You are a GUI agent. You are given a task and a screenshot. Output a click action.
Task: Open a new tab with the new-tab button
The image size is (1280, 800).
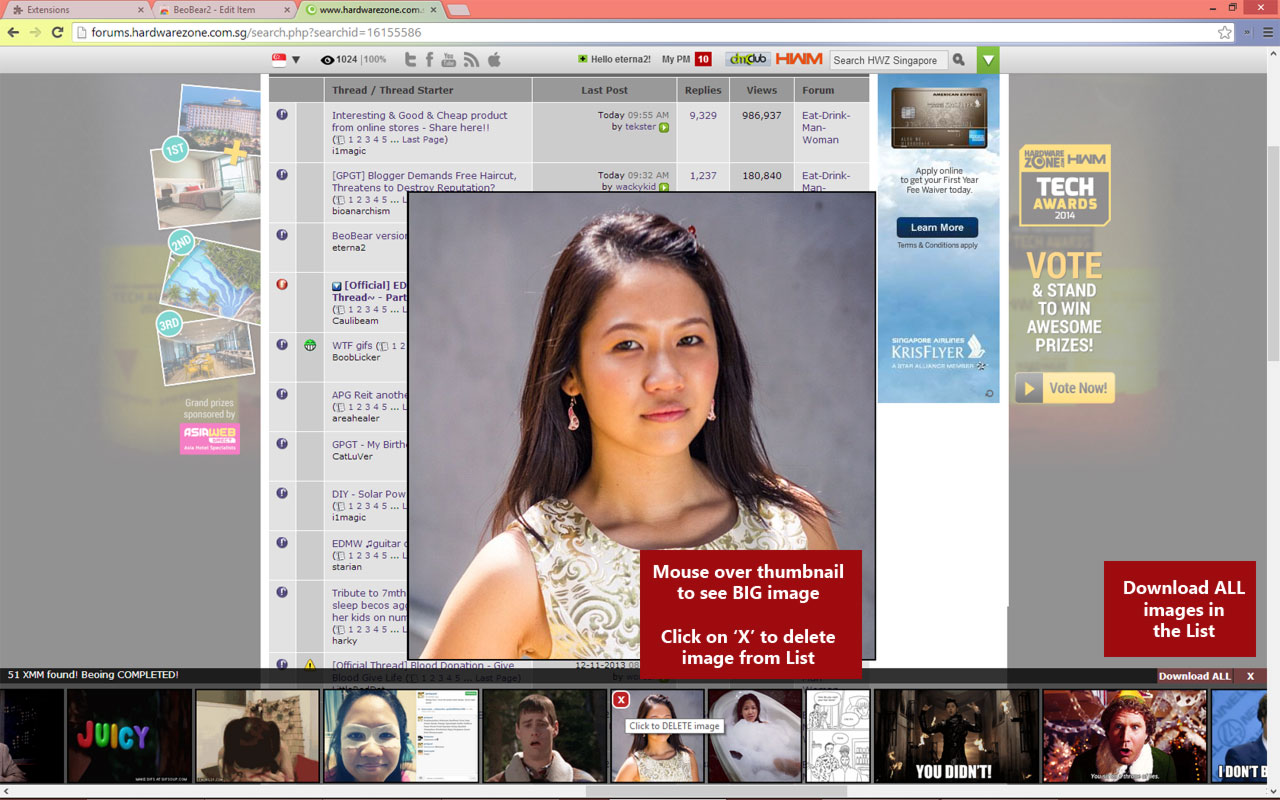(459, 10)
